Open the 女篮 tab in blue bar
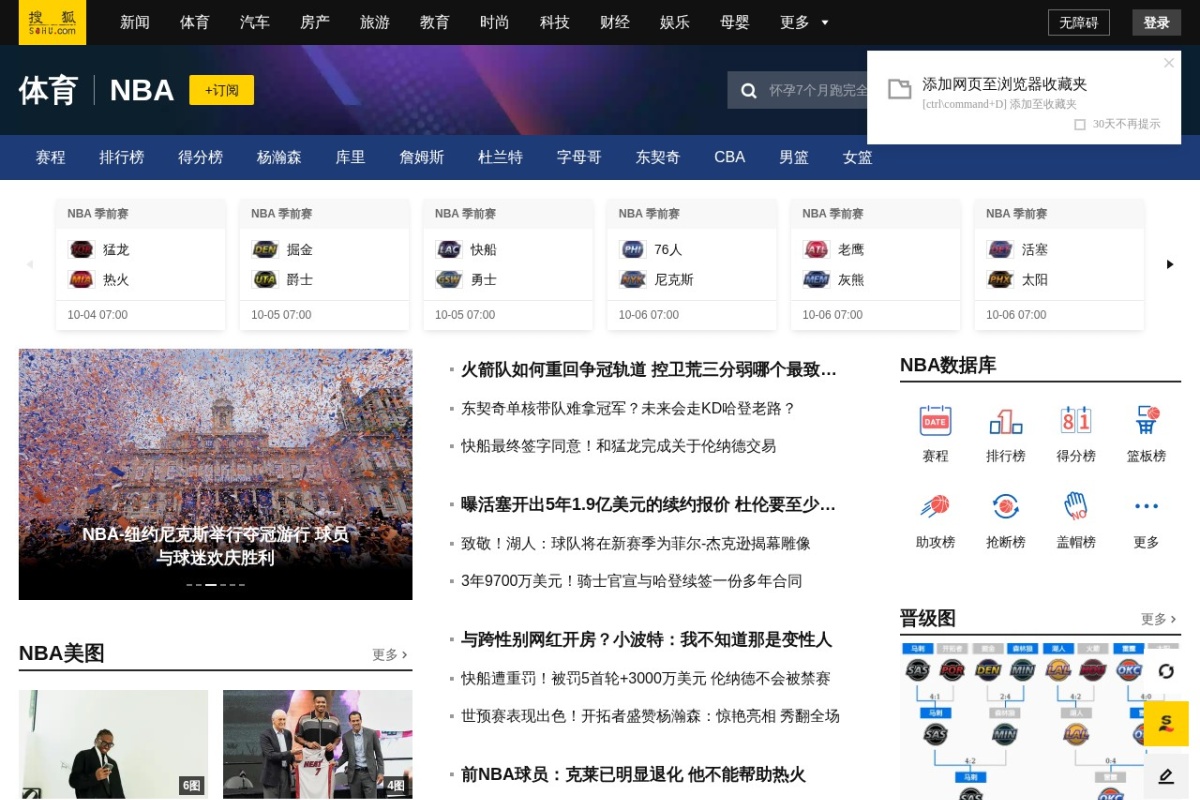 click(x=858, y=157)
